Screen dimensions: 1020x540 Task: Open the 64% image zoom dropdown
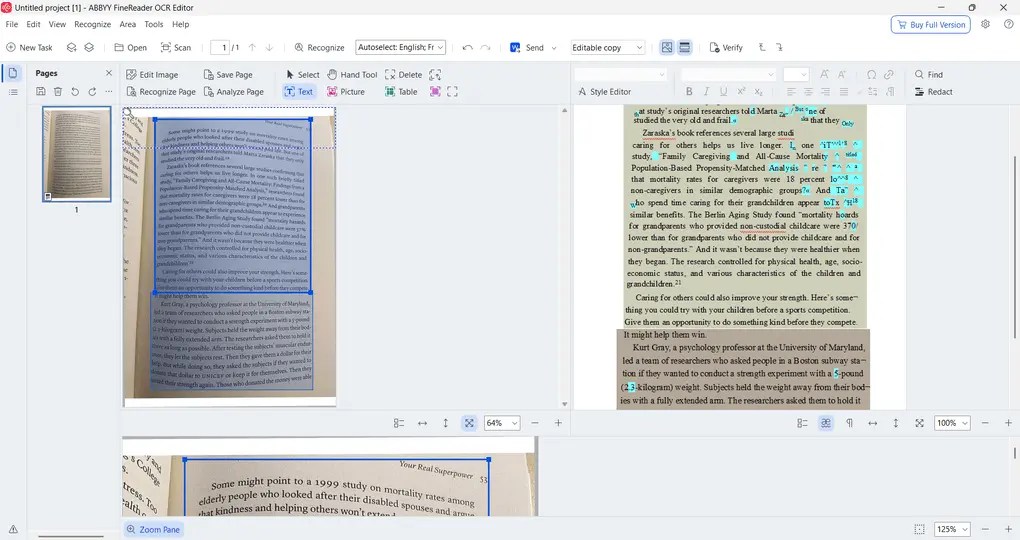[x=502, y=423]
